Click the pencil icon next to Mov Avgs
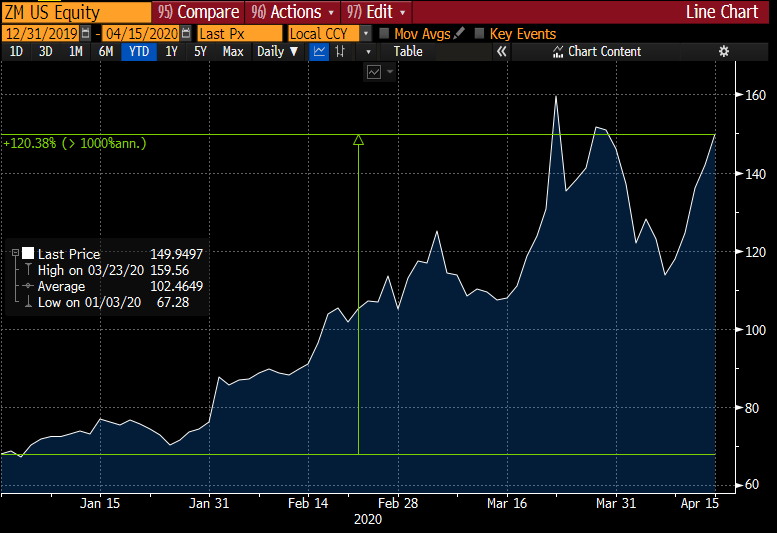The image size is (777, 533). 459,33
